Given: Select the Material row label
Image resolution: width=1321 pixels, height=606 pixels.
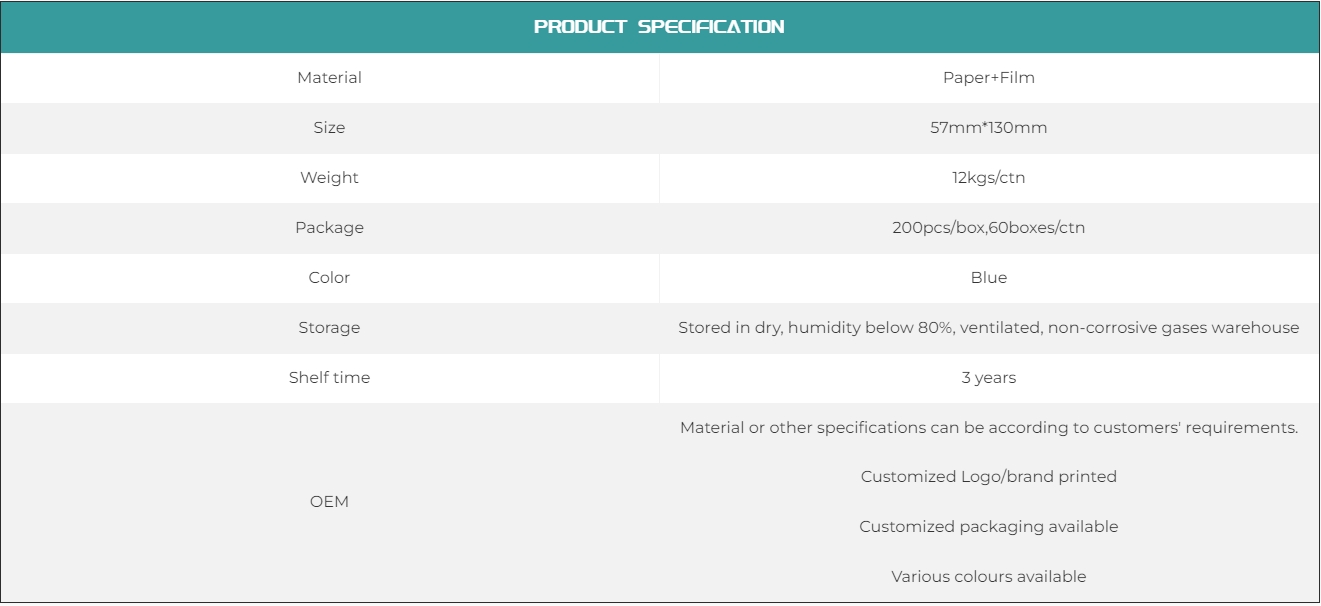Looking at the screenshot, I should click(x=329, y=78).
